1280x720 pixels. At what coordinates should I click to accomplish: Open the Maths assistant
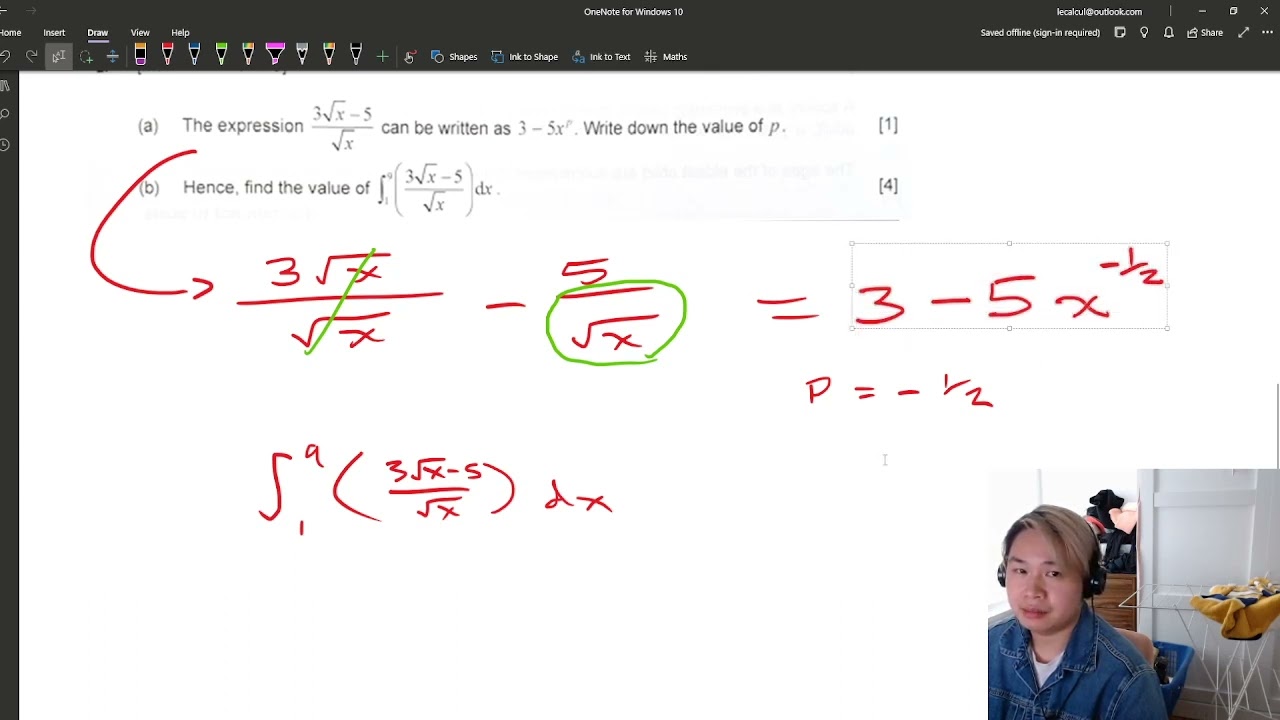[x=666, y=57]
